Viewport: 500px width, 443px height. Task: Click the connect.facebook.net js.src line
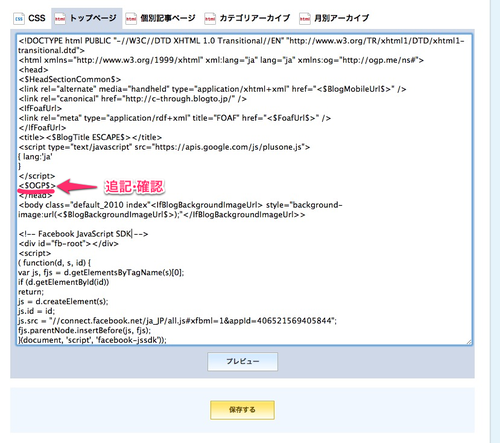[x=178, y=321]
